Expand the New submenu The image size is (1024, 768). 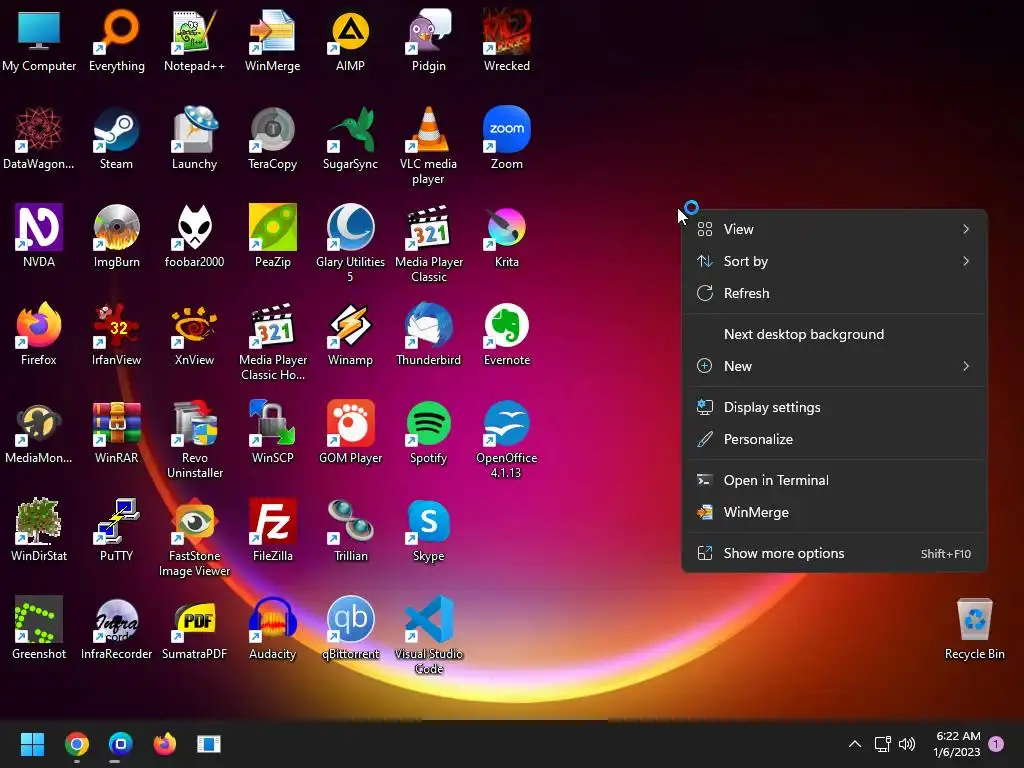[834, 366]
